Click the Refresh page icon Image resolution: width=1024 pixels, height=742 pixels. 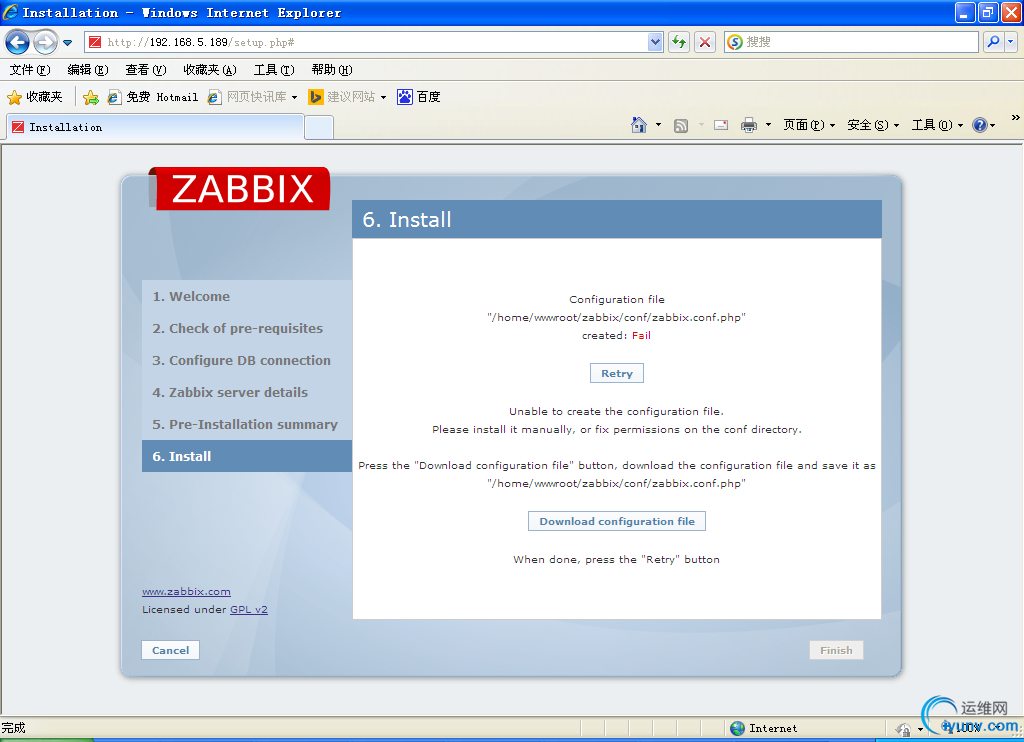[x=679, y=42]
